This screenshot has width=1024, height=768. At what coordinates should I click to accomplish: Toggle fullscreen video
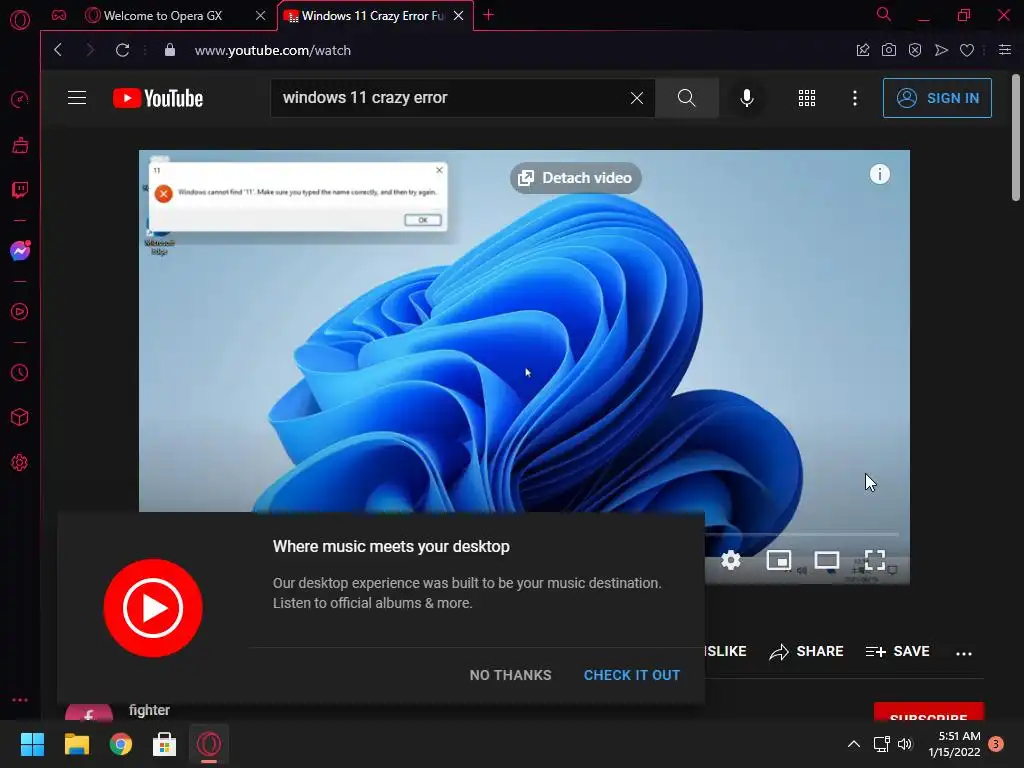875,560
